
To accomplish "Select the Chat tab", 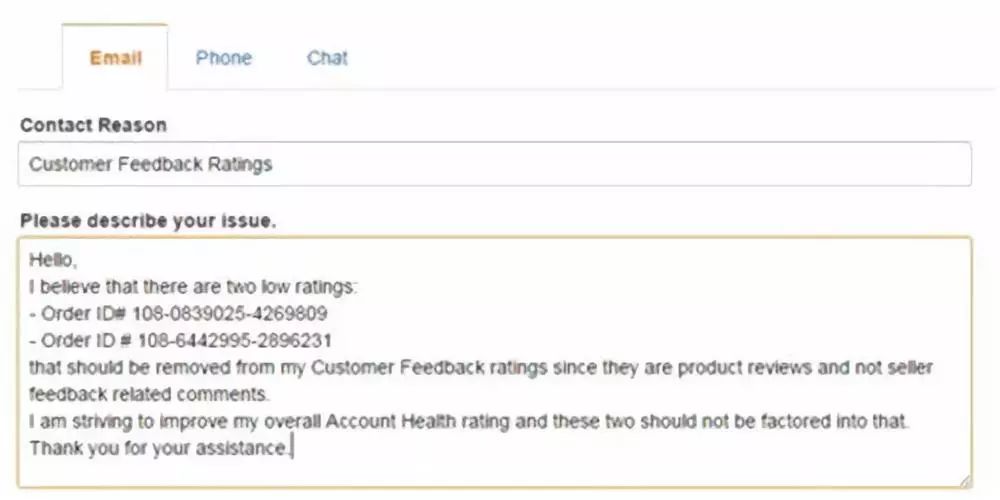I will 327,58.
